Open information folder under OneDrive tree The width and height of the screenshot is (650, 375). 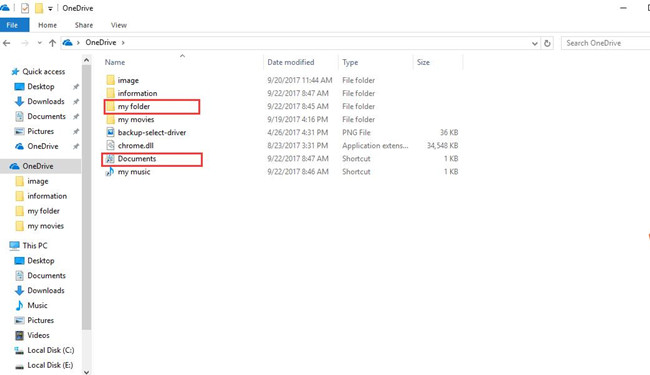[47, 196]
